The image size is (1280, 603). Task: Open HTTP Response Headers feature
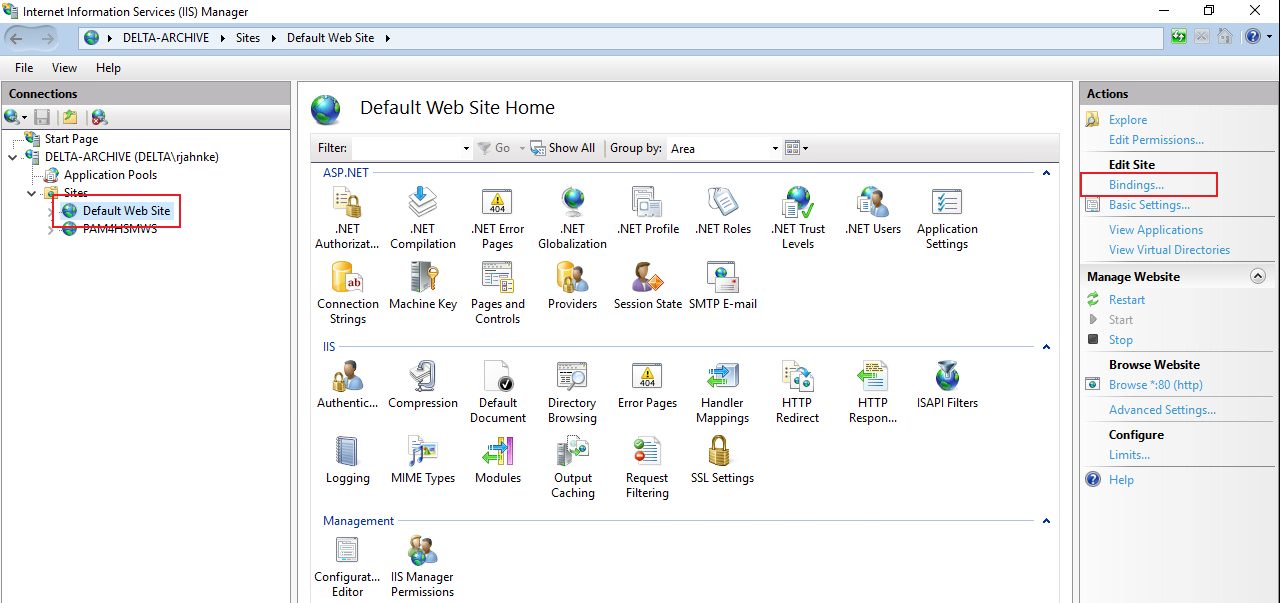tap(873, 392)
